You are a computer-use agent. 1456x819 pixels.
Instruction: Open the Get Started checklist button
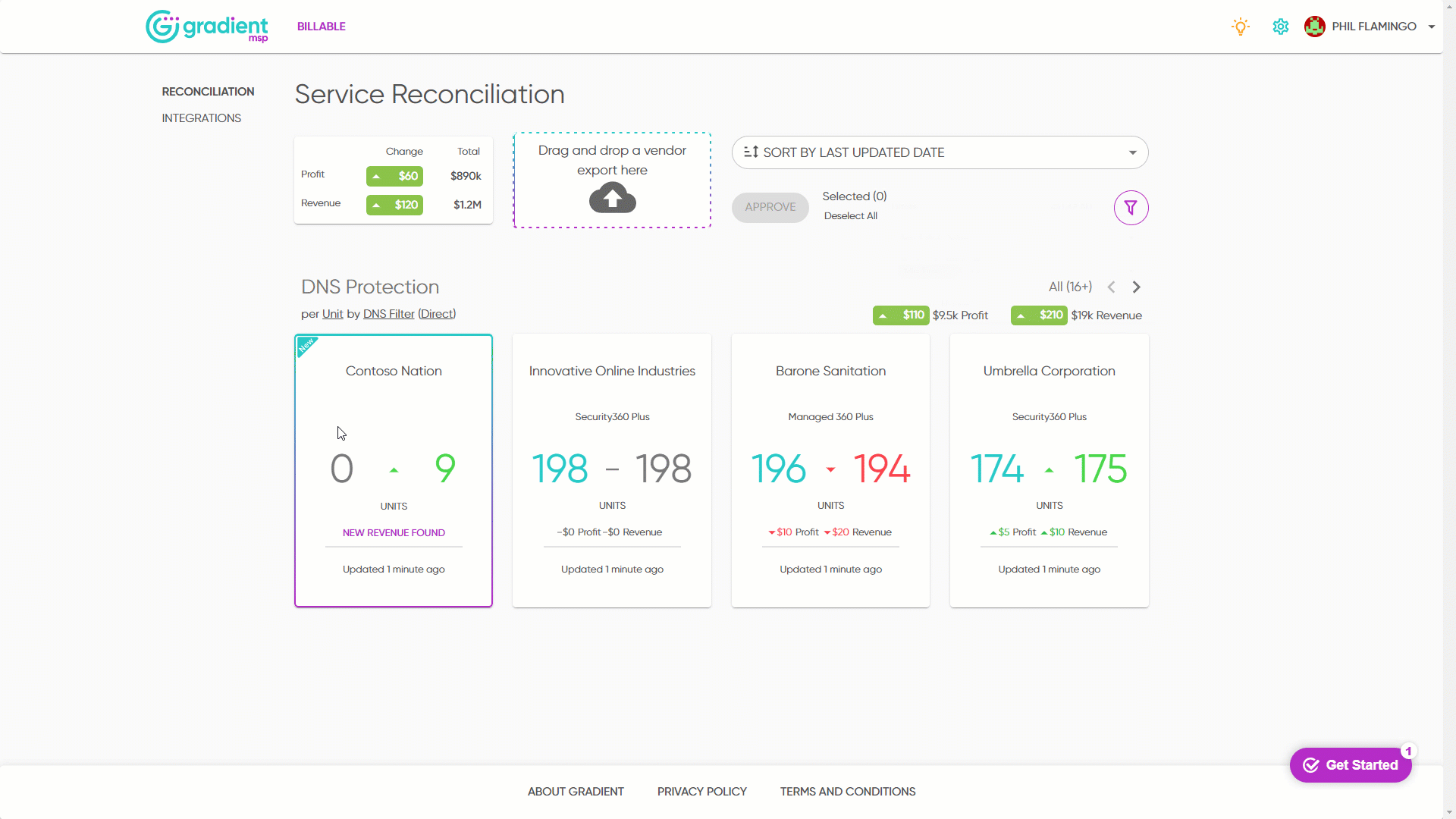pyautogui.click(x=1350, y=765)
